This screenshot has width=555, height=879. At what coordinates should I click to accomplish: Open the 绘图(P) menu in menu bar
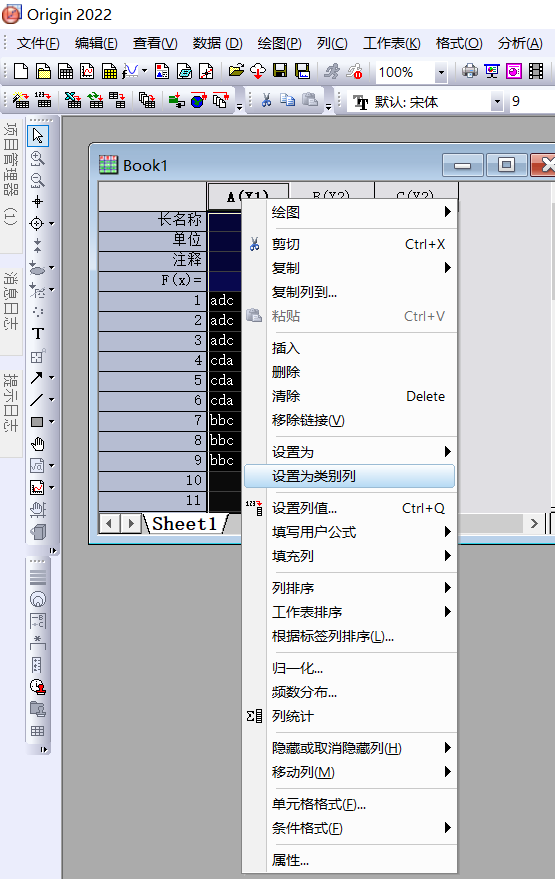279,43
